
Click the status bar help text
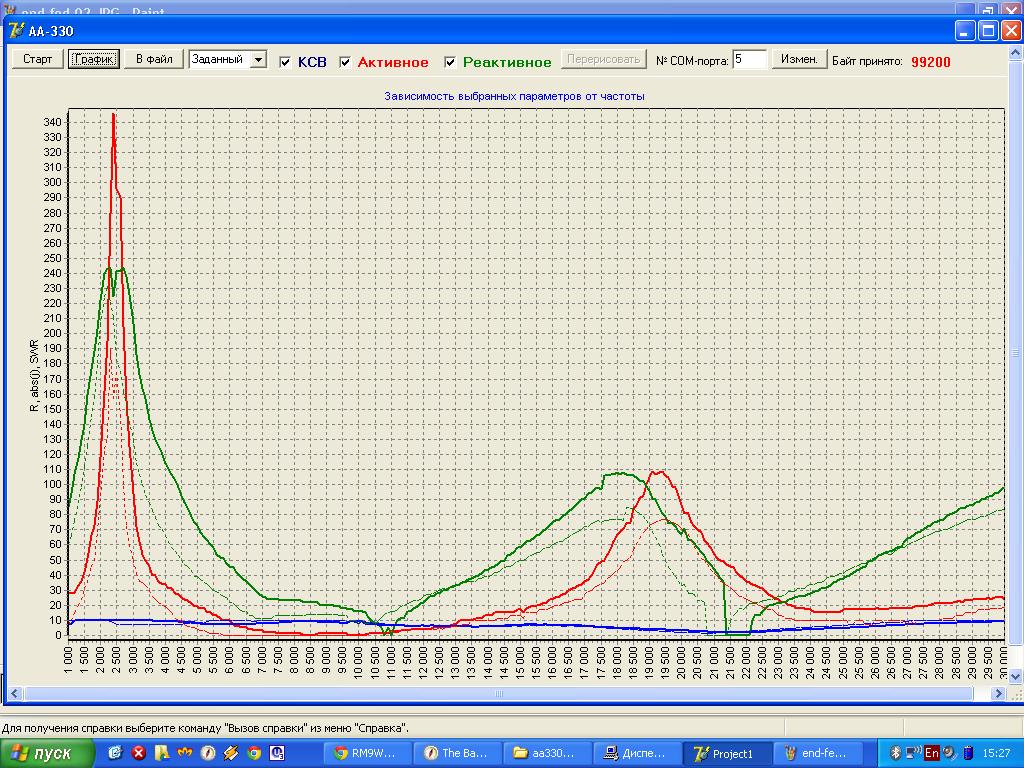(205, 728)
